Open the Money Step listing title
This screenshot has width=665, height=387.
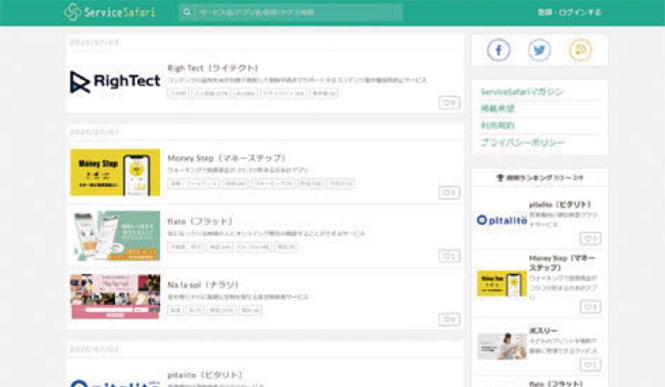coord(226,158)
